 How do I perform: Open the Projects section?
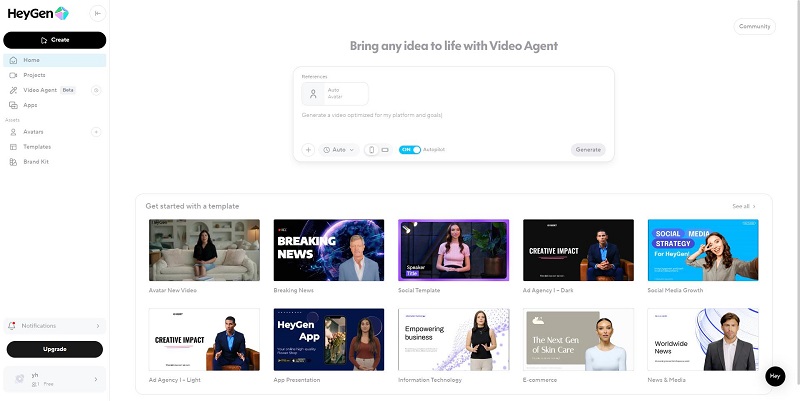(55, 75)
